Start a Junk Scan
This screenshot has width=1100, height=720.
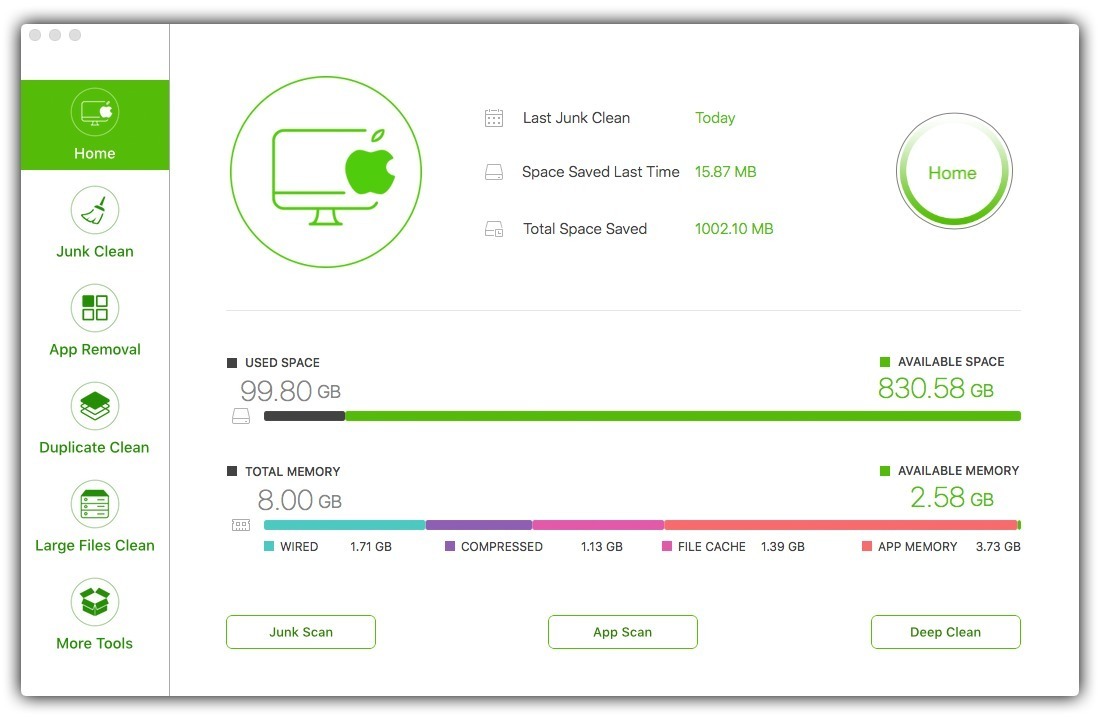click(x=301, y=632)
